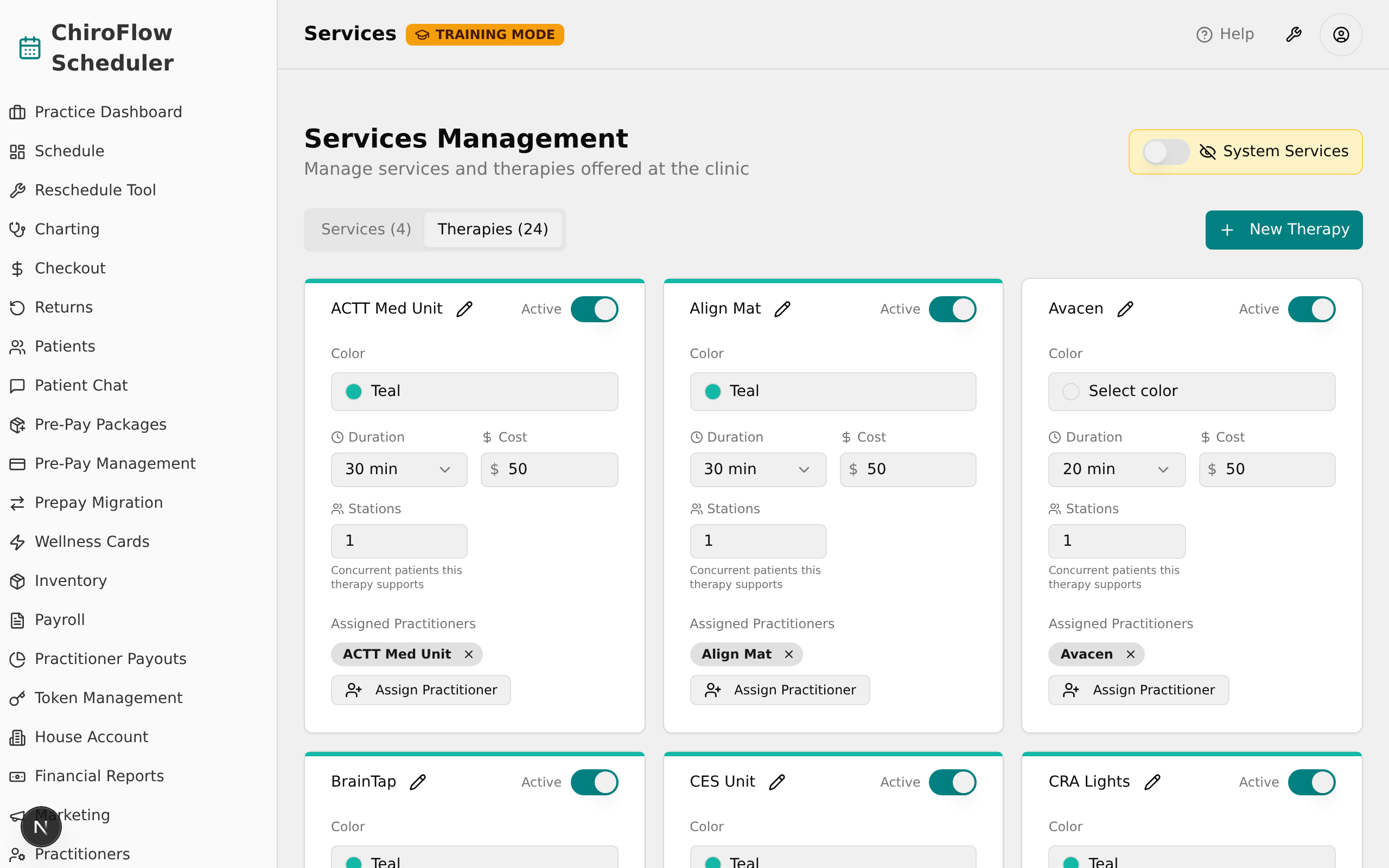Click Avacen cost field

click(1267, 469)
